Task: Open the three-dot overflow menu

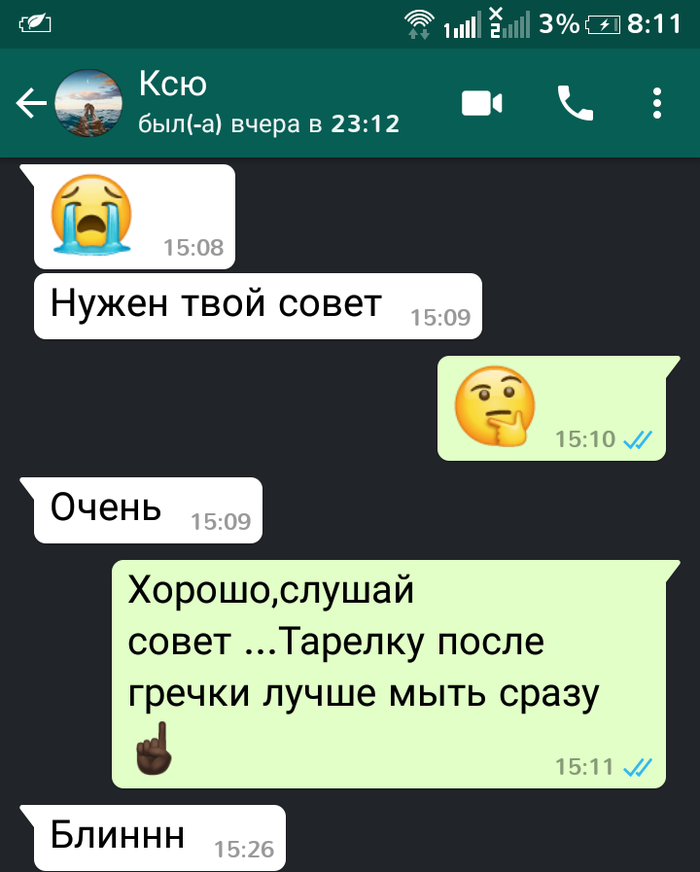Action: pyautogui.click(x=657, y=103)
